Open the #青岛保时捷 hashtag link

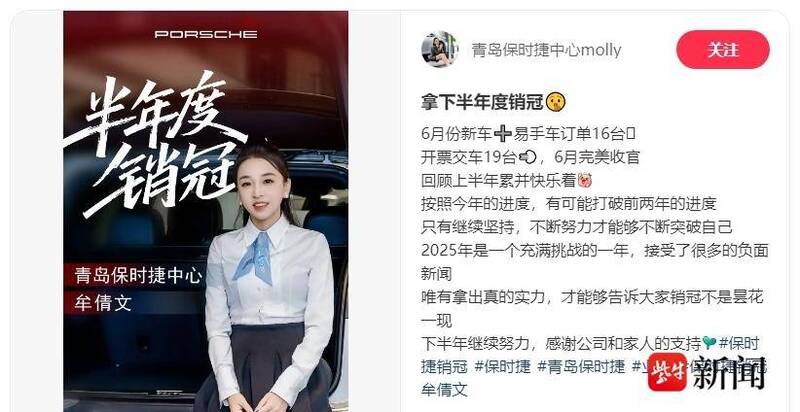tap(581, 366)
